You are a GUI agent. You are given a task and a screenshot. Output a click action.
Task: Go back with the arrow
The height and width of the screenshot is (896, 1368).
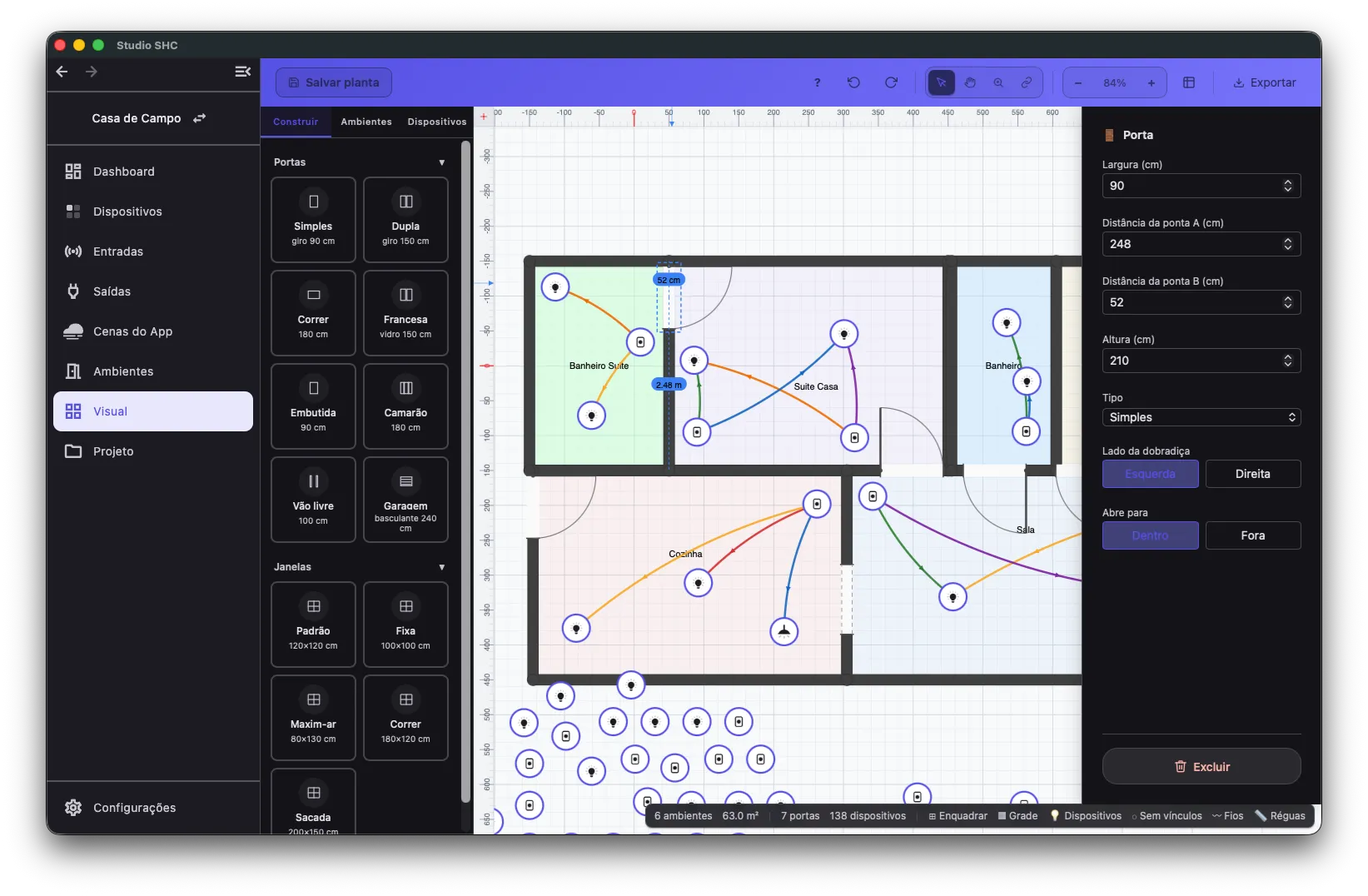point(62,72)
